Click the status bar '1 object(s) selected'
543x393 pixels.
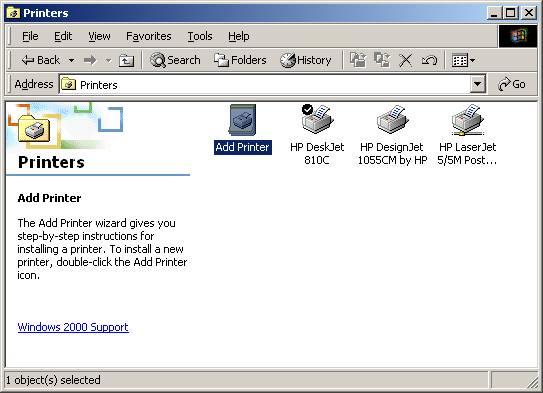click(x=53, y=380)
